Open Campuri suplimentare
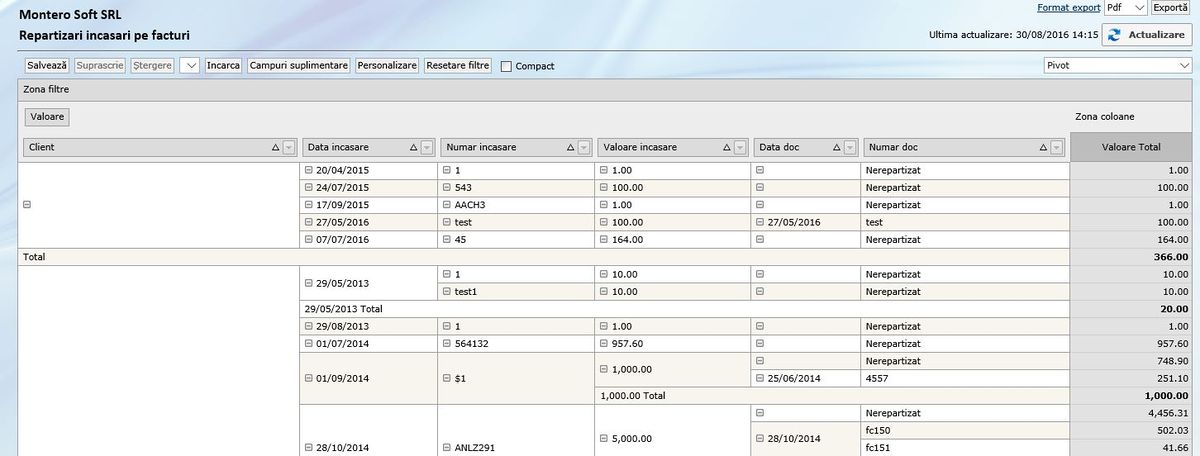 tap(299, 65)
